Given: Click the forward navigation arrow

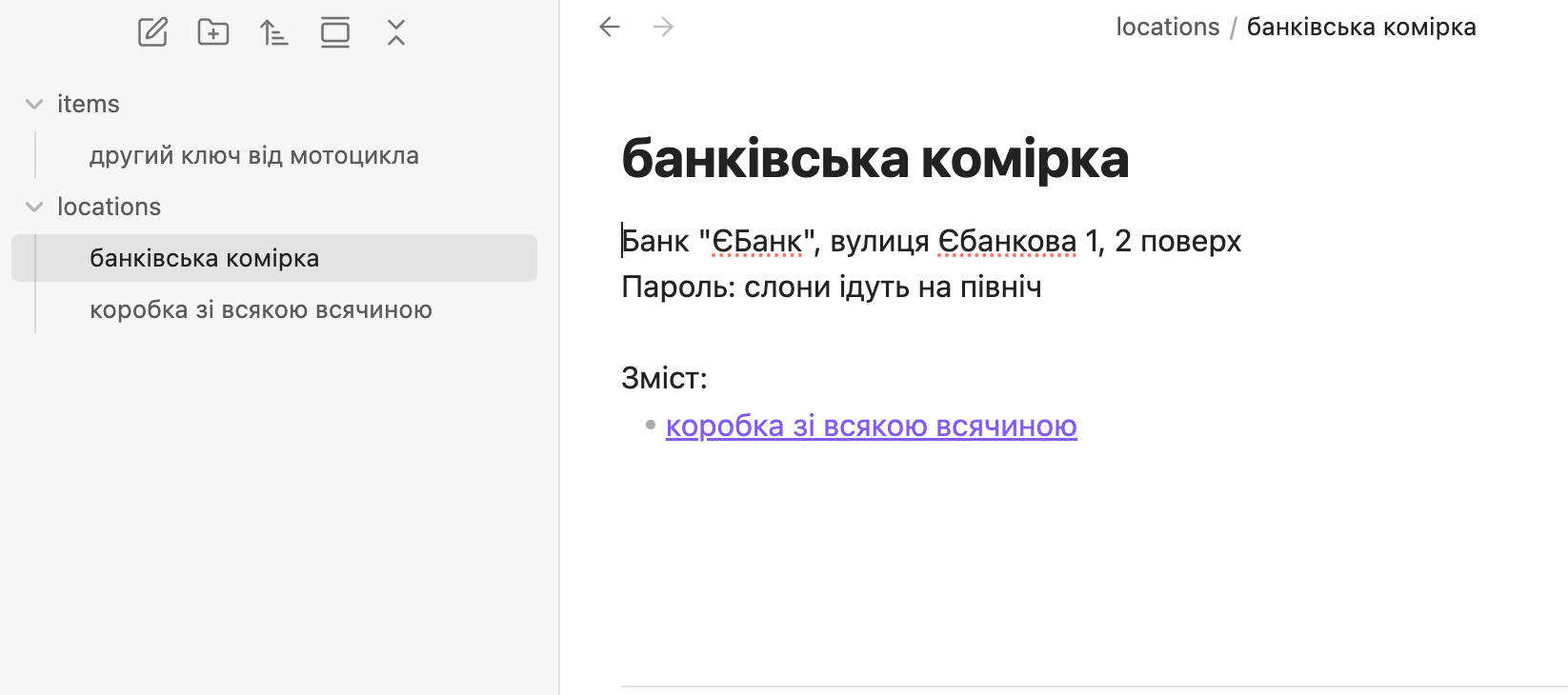Looking at the screenshot, I should (663, 27).
